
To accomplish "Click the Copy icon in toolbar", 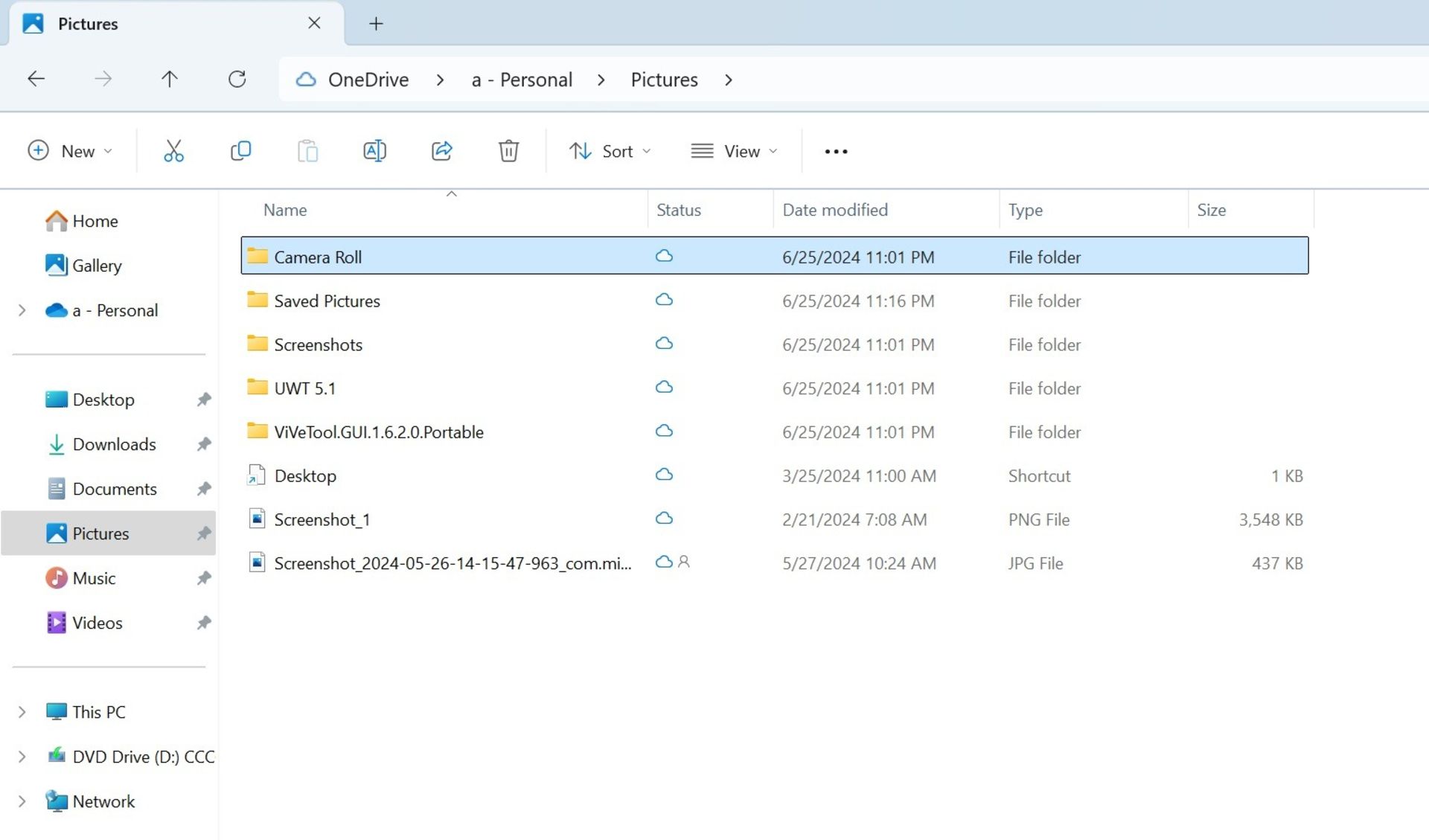I will pyautogui.click(x=240, y=150).
